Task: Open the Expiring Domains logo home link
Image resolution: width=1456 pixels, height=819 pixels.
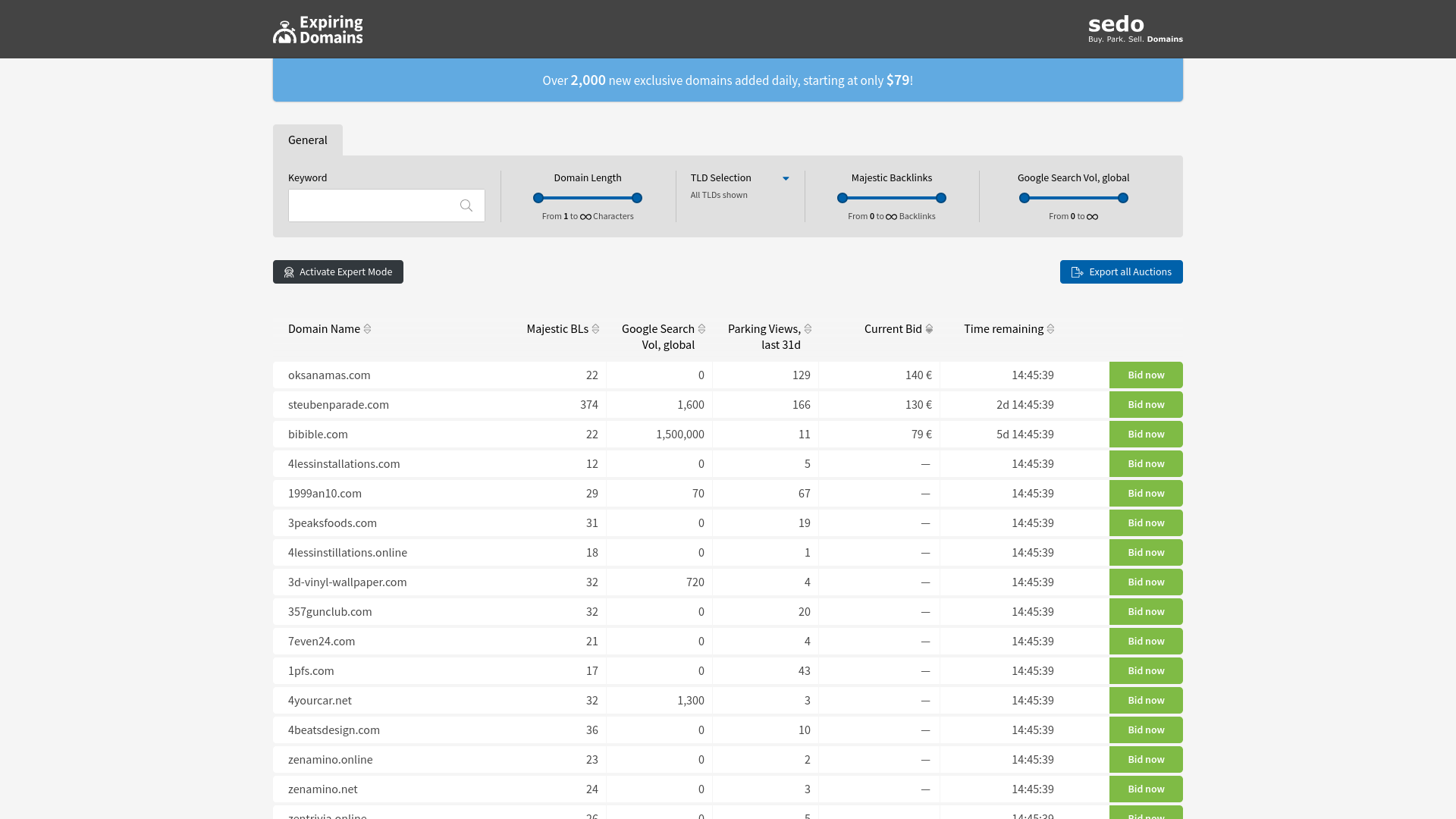Action: point(318,30)
